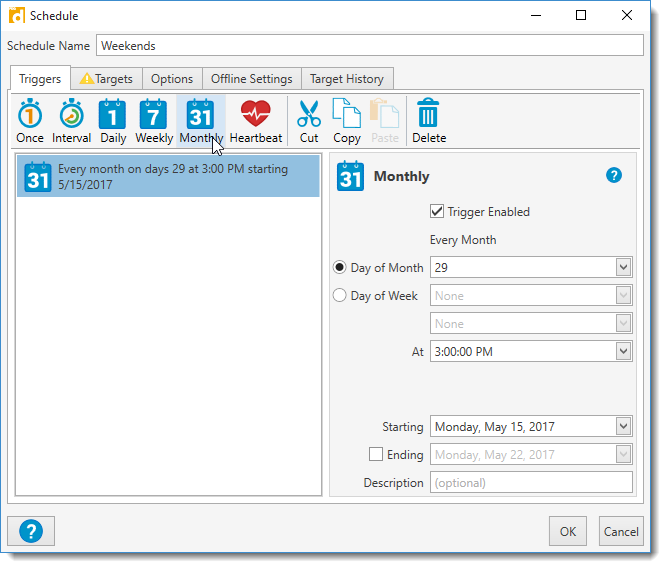
Task: Delete the selected trigger
Action: point(429,121)
